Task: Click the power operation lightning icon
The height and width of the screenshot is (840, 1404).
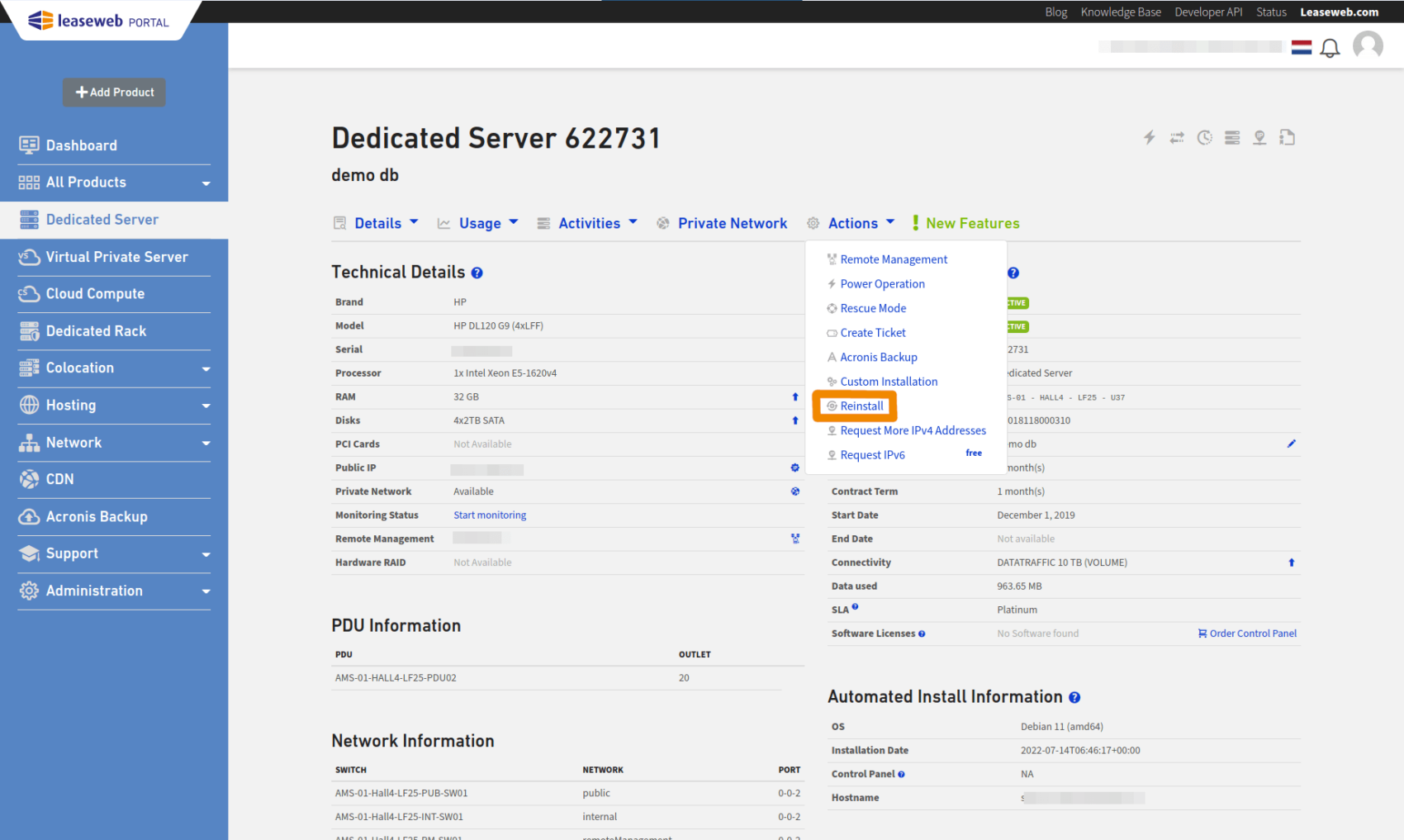Action: tap(1149, 137)
